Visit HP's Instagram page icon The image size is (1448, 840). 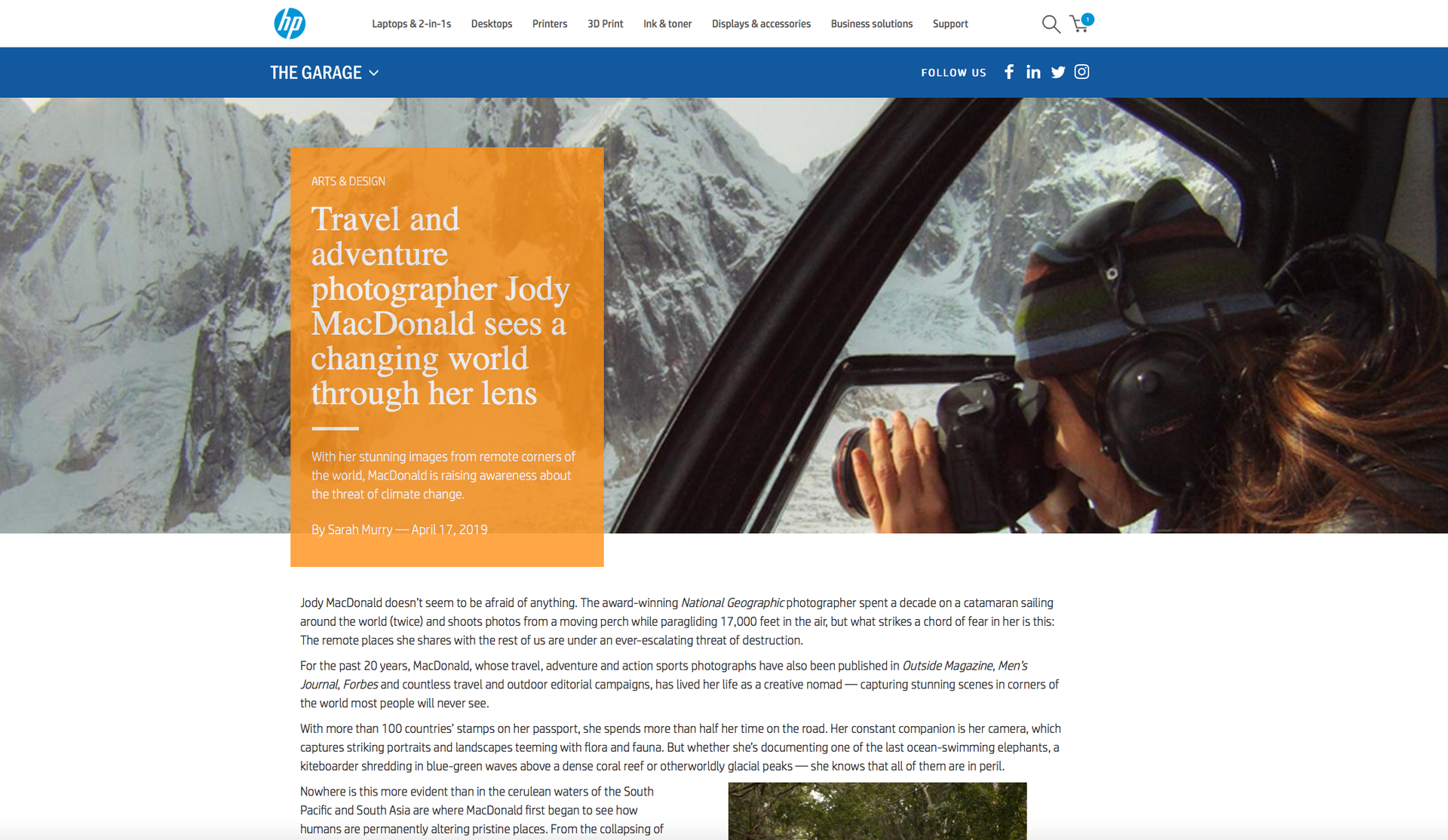(1081, 72)
